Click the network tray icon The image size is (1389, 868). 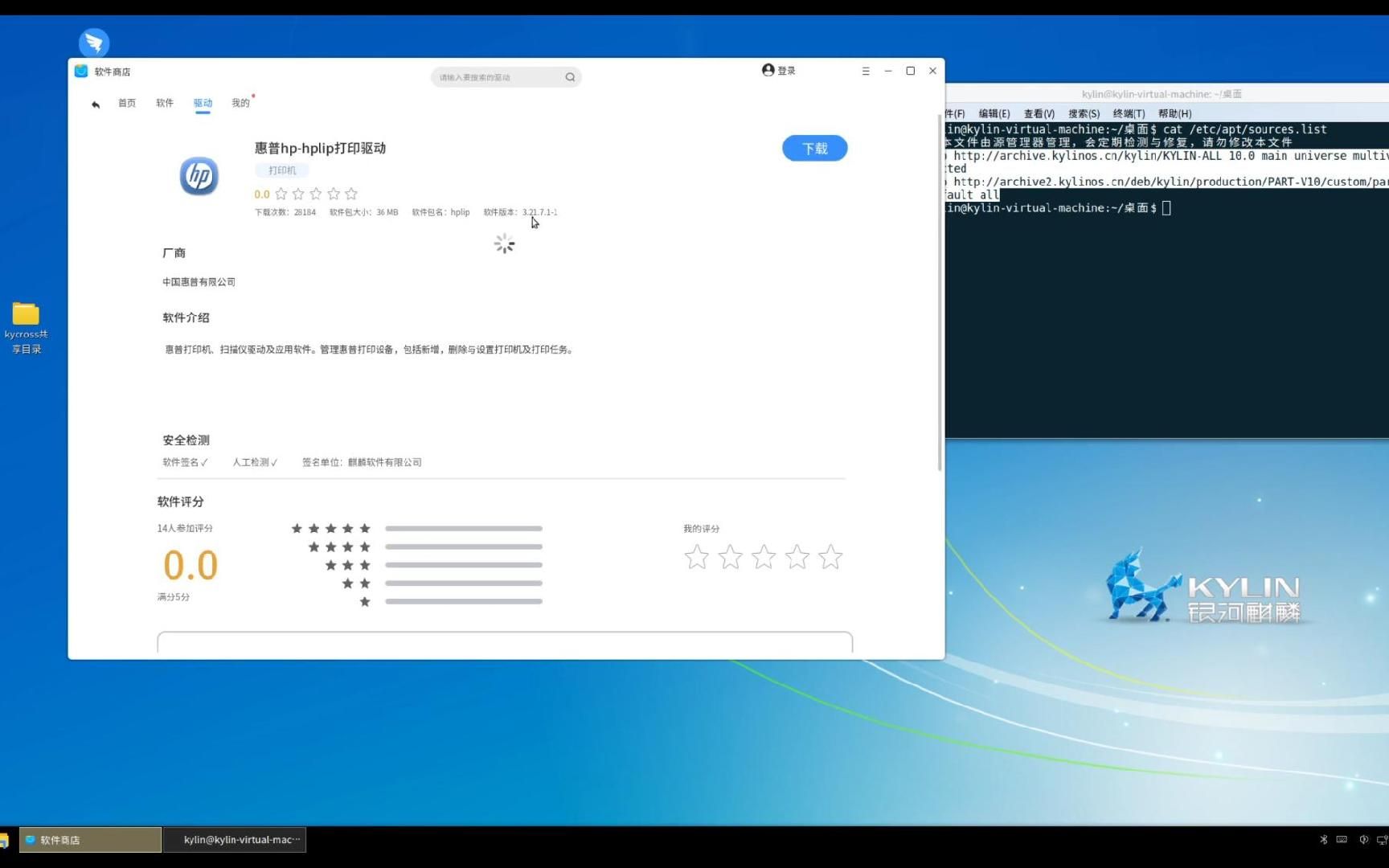pyautogui.click(x=1383, y=839)
